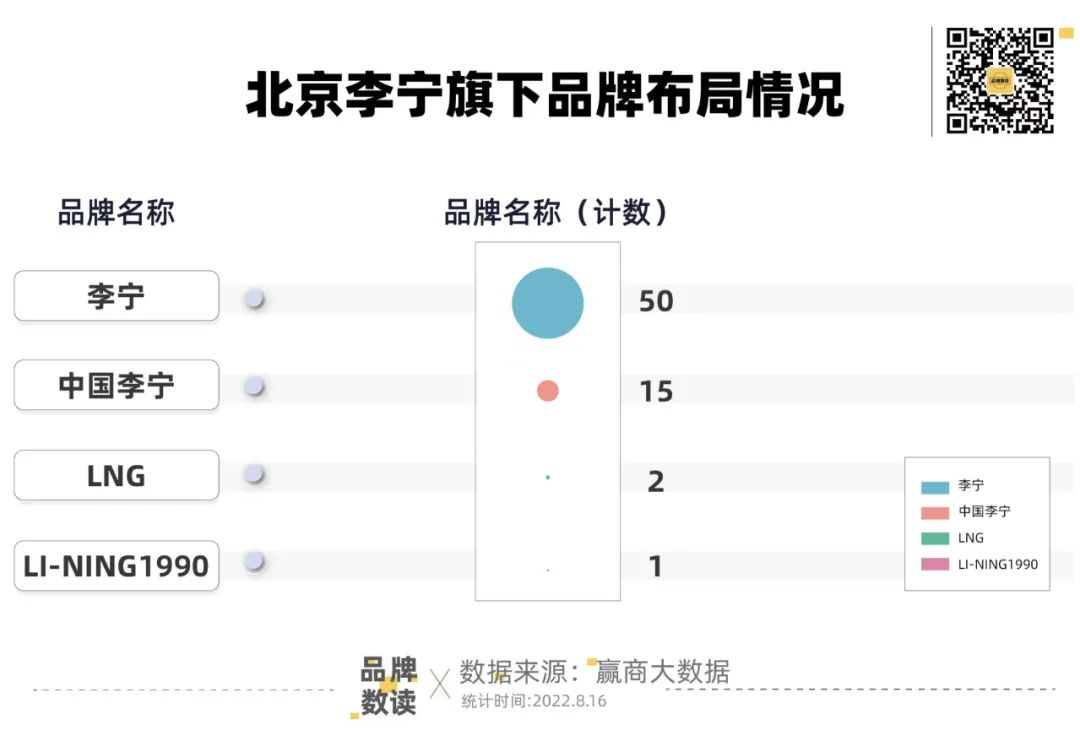Click the round dot beside 中国李宁 row
This screenshot has width=1080, height=746.
255,386
